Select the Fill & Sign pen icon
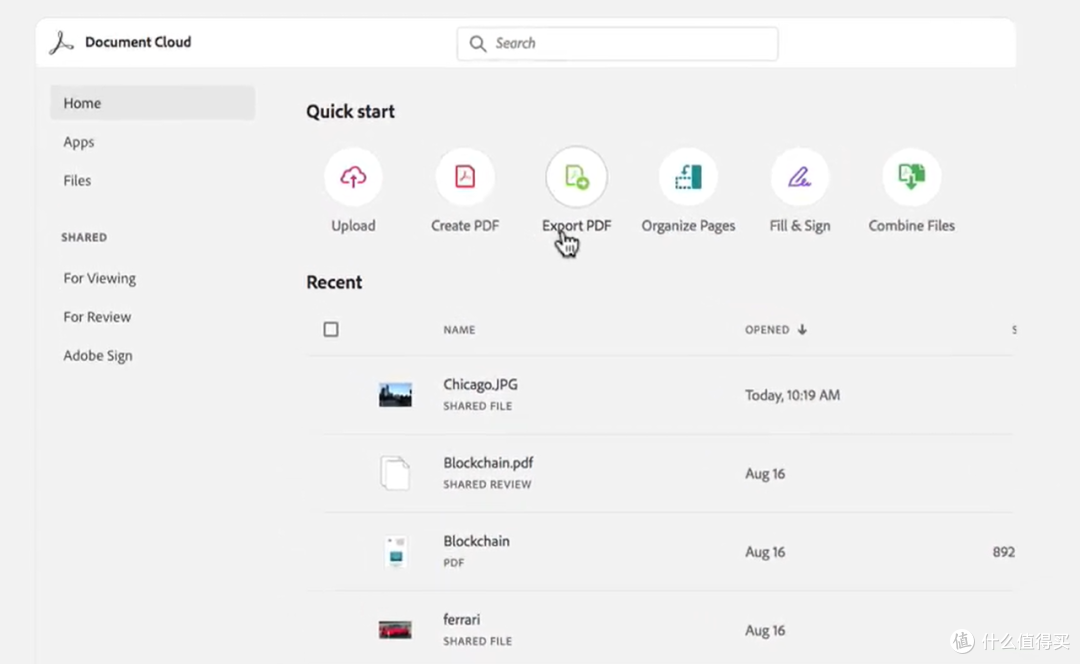 [799, 178]
